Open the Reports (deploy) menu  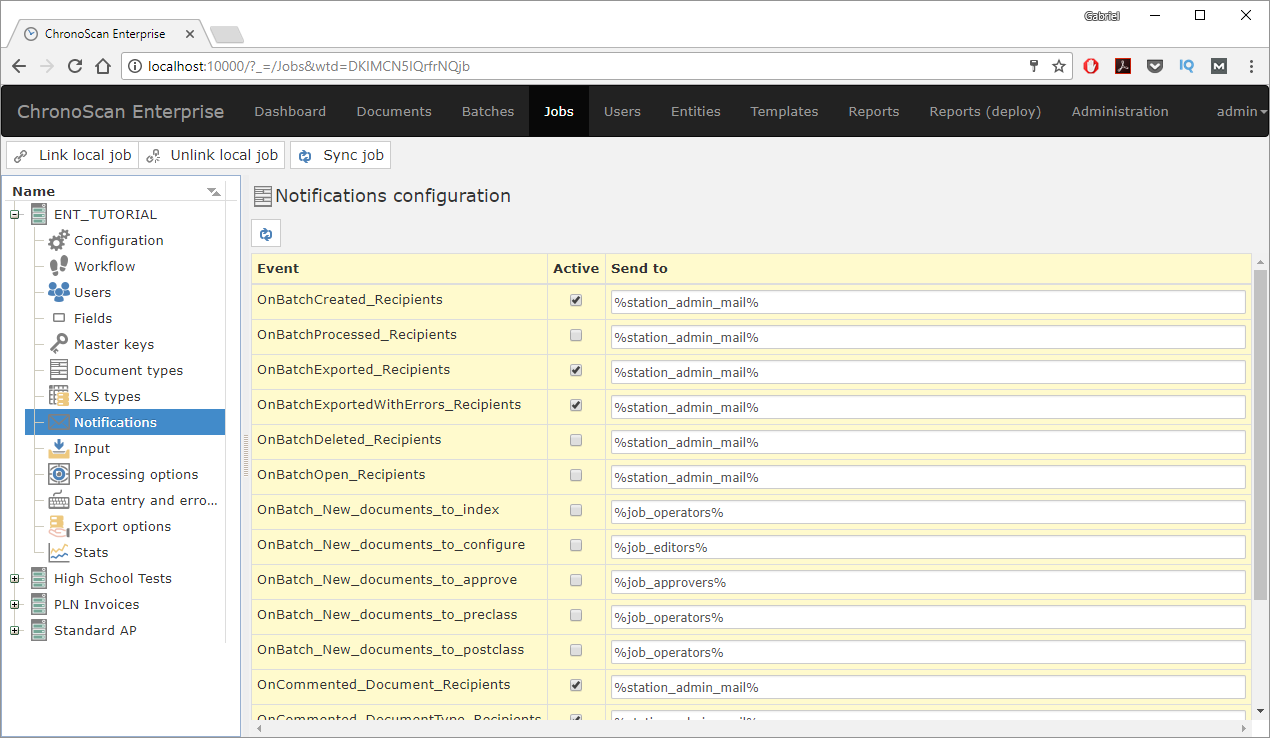tap(985, 111)
